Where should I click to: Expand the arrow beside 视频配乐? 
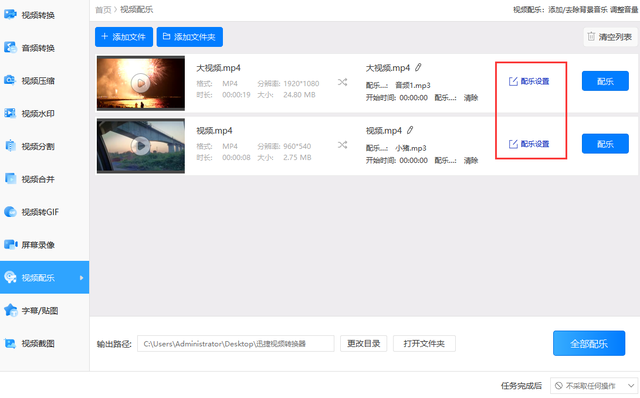pos(81,278)
